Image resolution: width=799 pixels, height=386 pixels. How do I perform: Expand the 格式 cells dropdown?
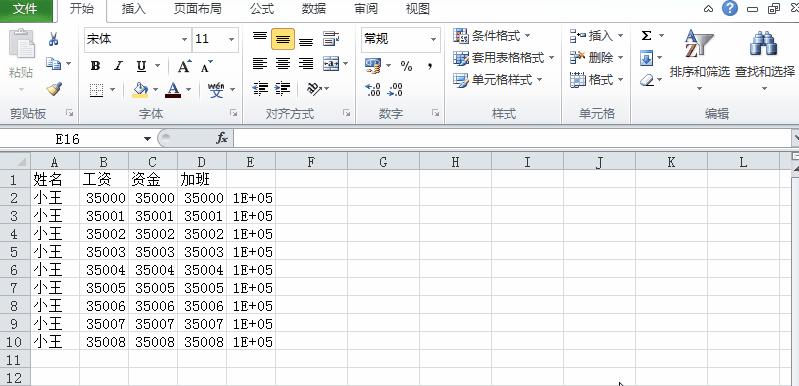620,80
